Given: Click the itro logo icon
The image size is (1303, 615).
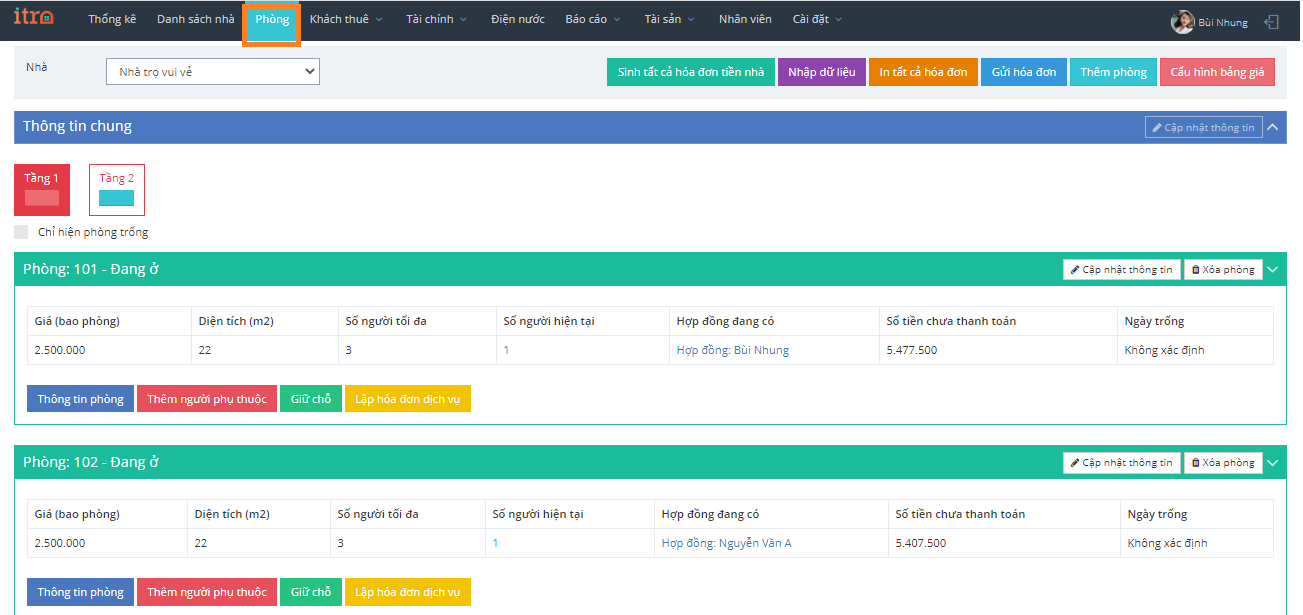Looking at the screenshot, I should coord(33,18).
